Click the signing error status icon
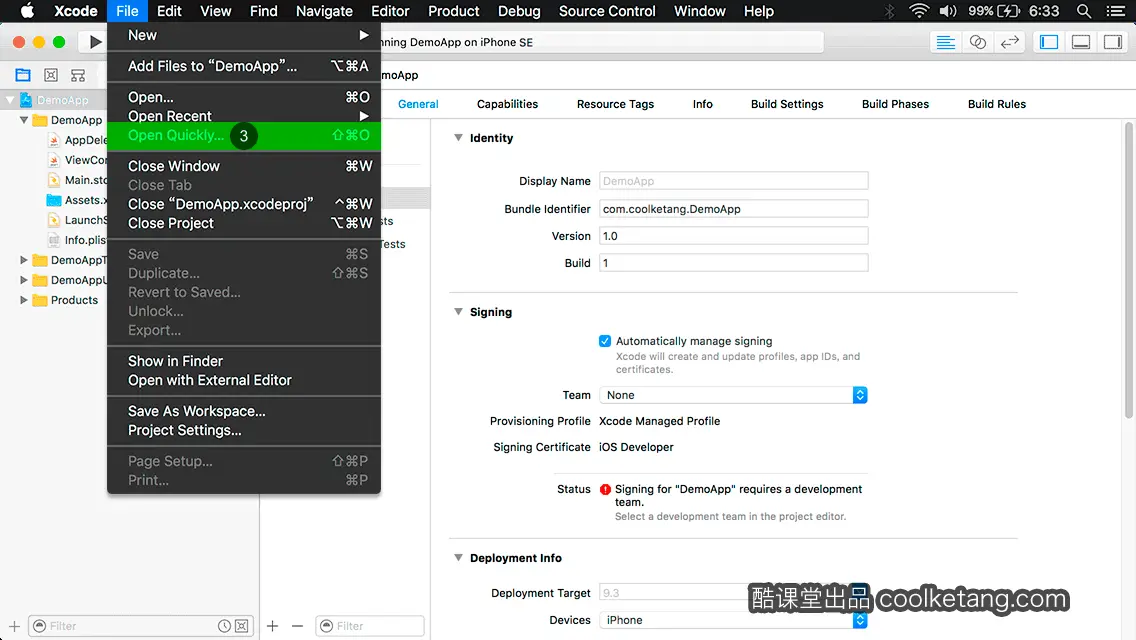This screenshot has width=1136, height=640. tap(606, 489)
